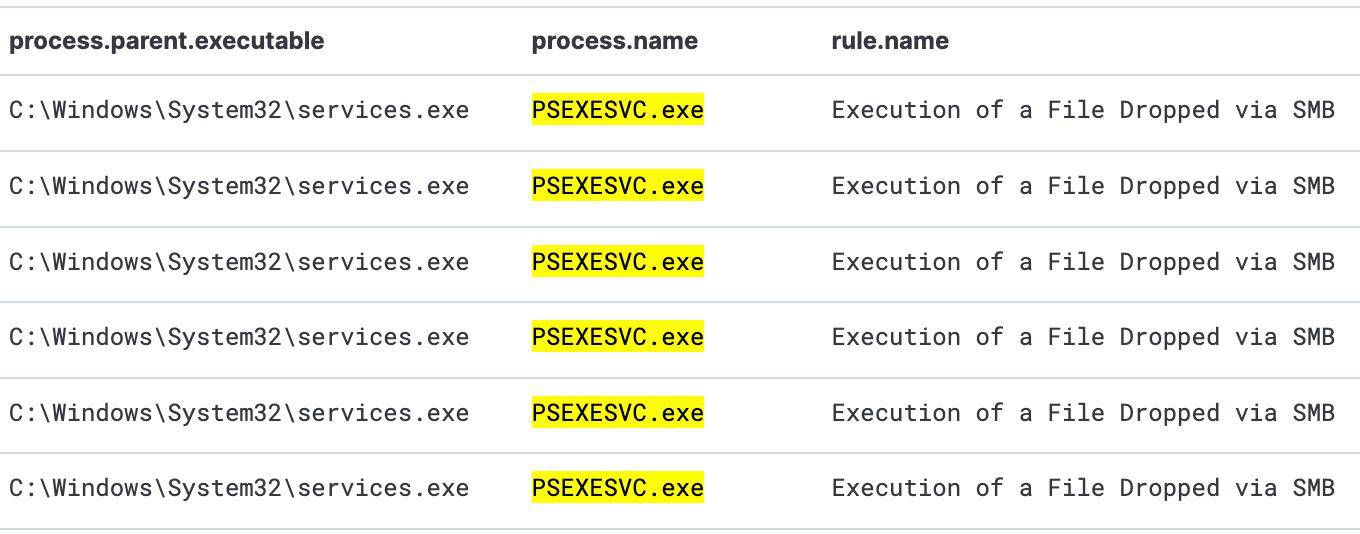Click highlighted PSEXESVC.exe in first row
Viewport: 1360px width, 534px height.
point(617,110)
